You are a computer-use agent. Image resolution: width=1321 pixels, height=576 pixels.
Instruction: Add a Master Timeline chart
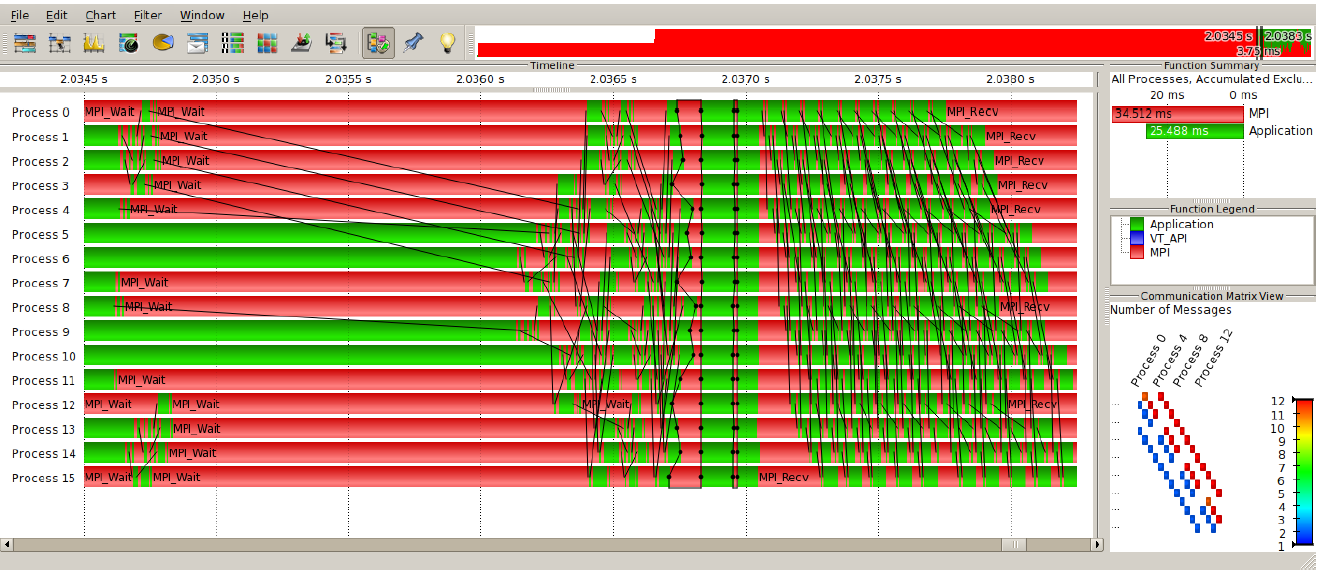pyautogui.click(x=25, y=43)
